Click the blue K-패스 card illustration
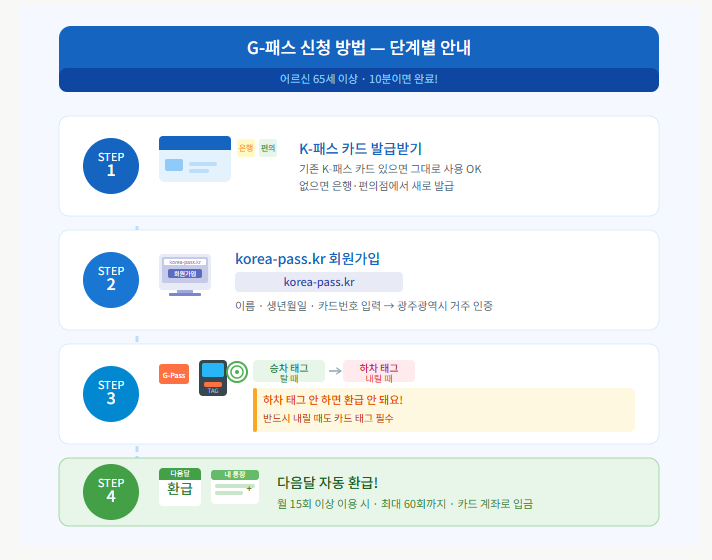712x560 pixels. point(195,159)
